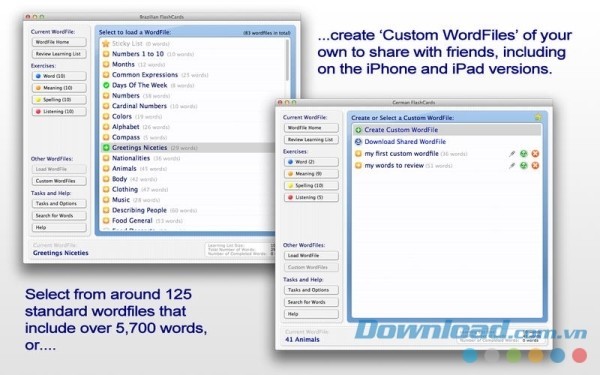Viewport: 600px width, 375px height.
Task: Open WordFile Home in the Brazilian FlashCards window
Action: (59, 42)
